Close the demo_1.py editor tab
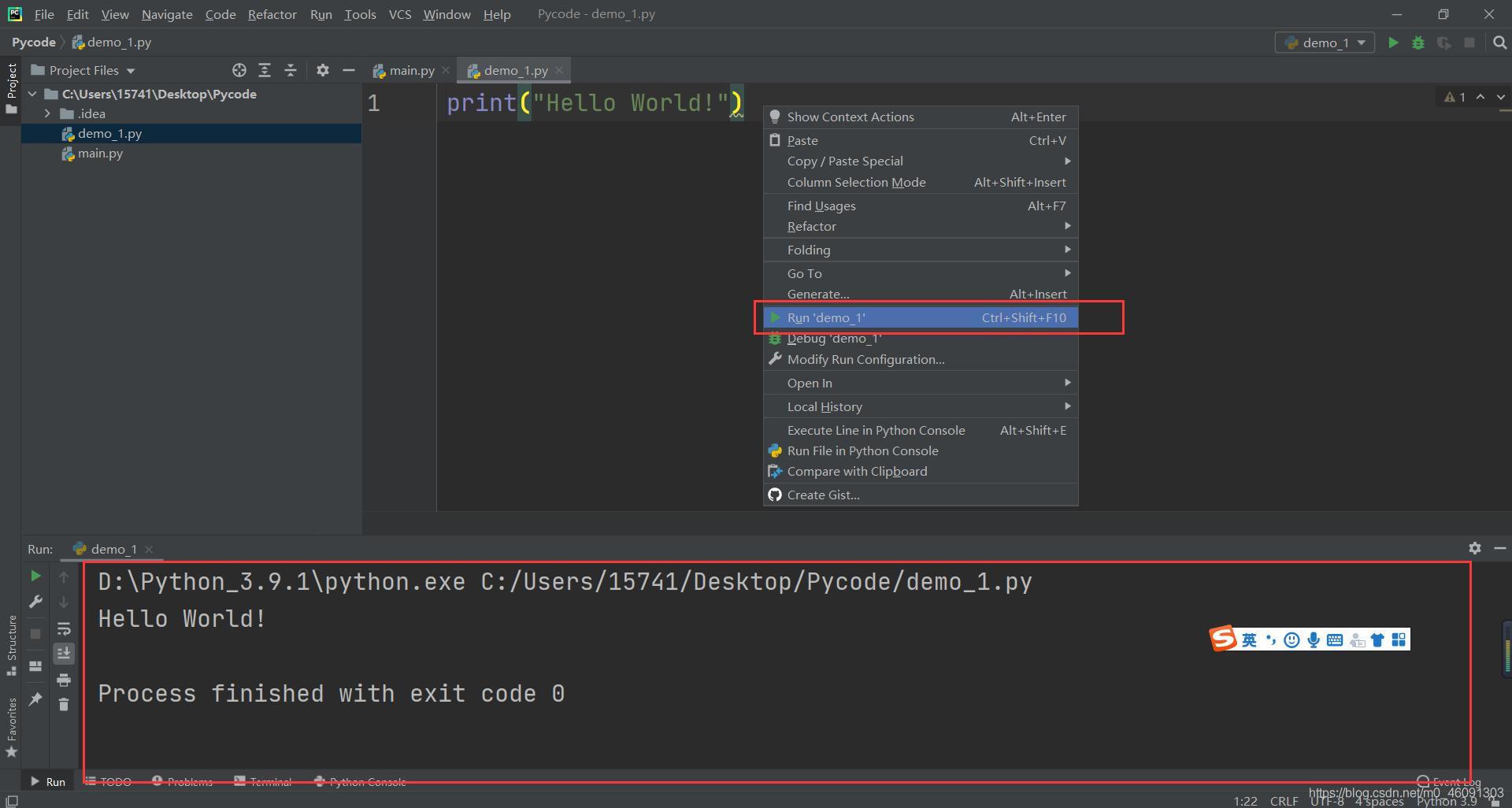The image size is (1512, 808). tap(559, 70)
